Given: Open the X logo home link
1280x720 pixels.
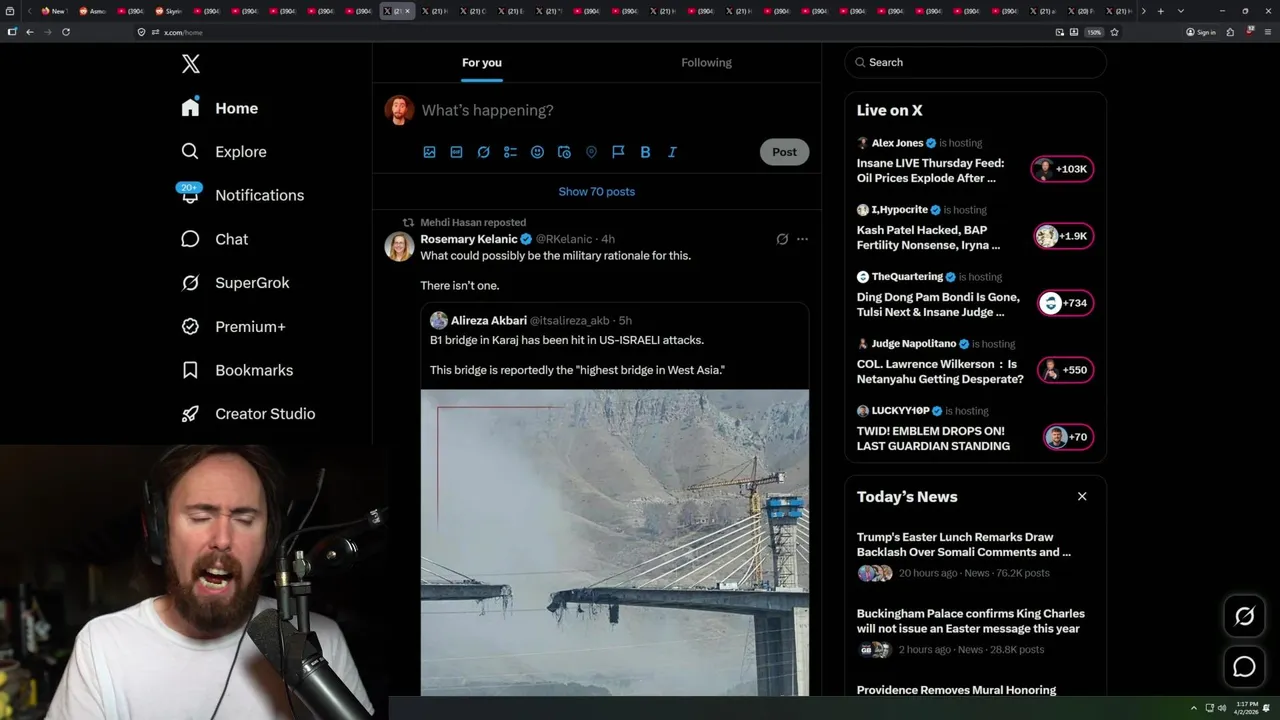Looking at the screenshot, I should pyautogui.click(x=191, y=64).
